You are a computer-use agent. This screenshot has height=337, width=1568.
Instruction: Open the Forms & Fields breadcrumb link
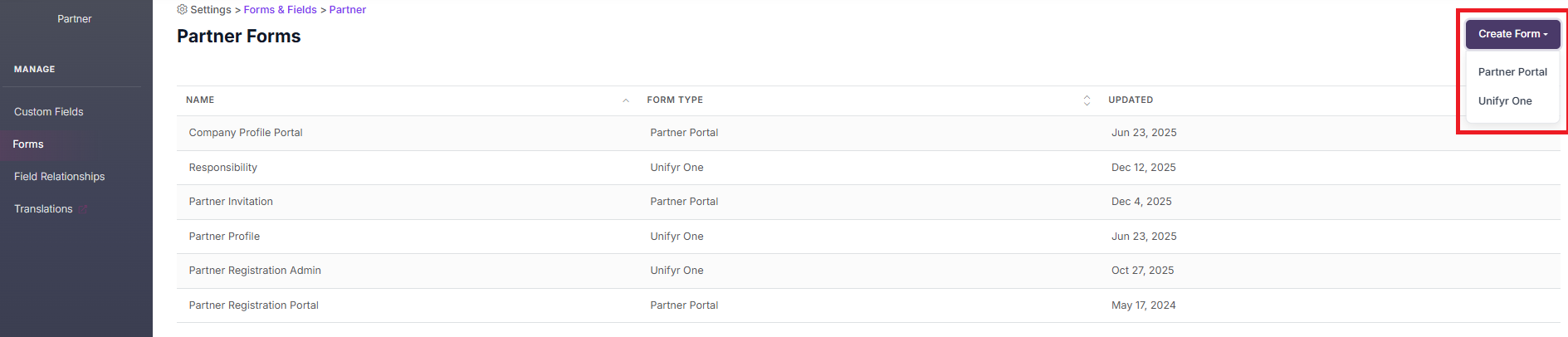[x=280, y=10]
